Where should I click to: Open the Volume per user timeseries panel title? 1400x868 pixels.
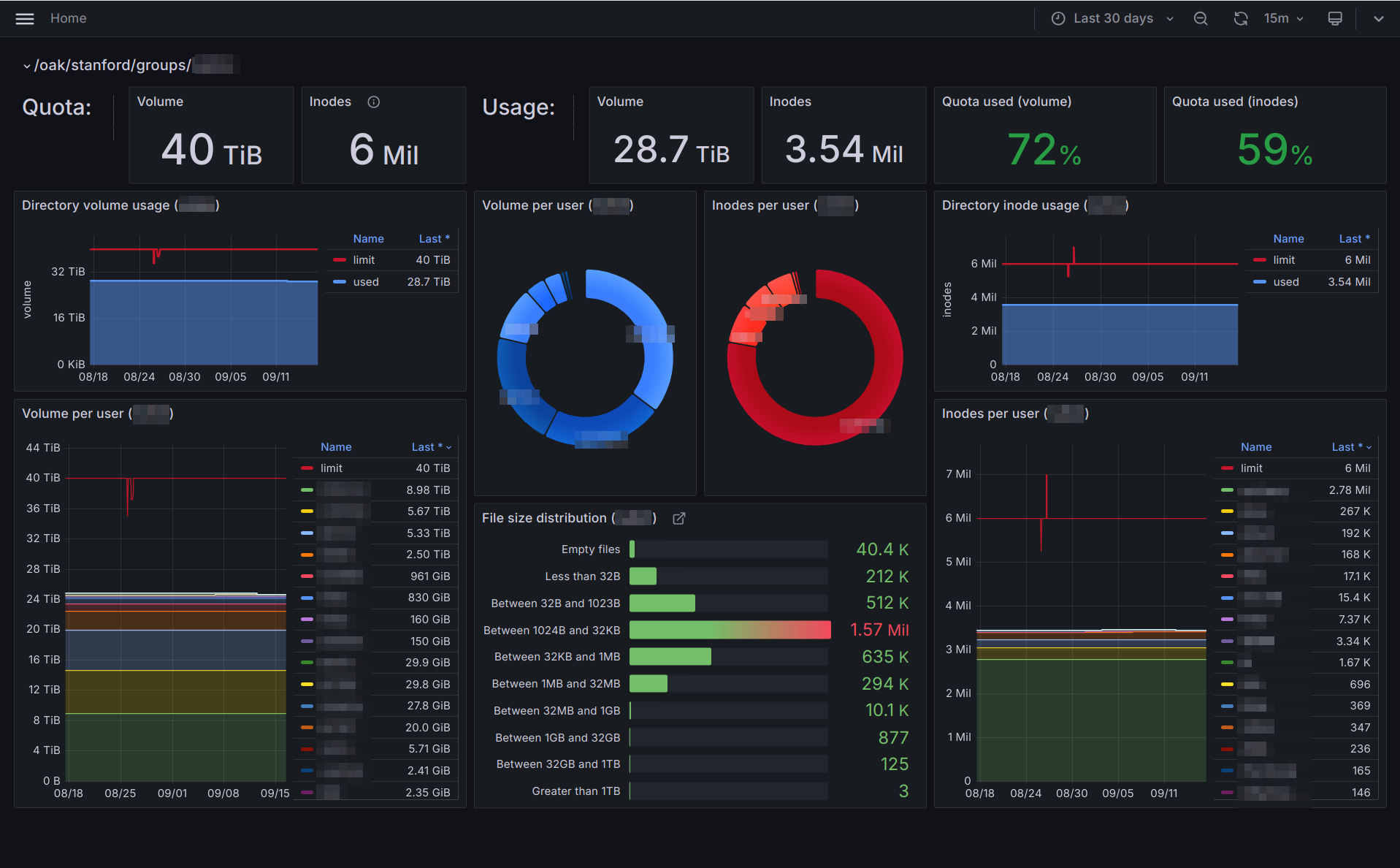tap(97, 414)
